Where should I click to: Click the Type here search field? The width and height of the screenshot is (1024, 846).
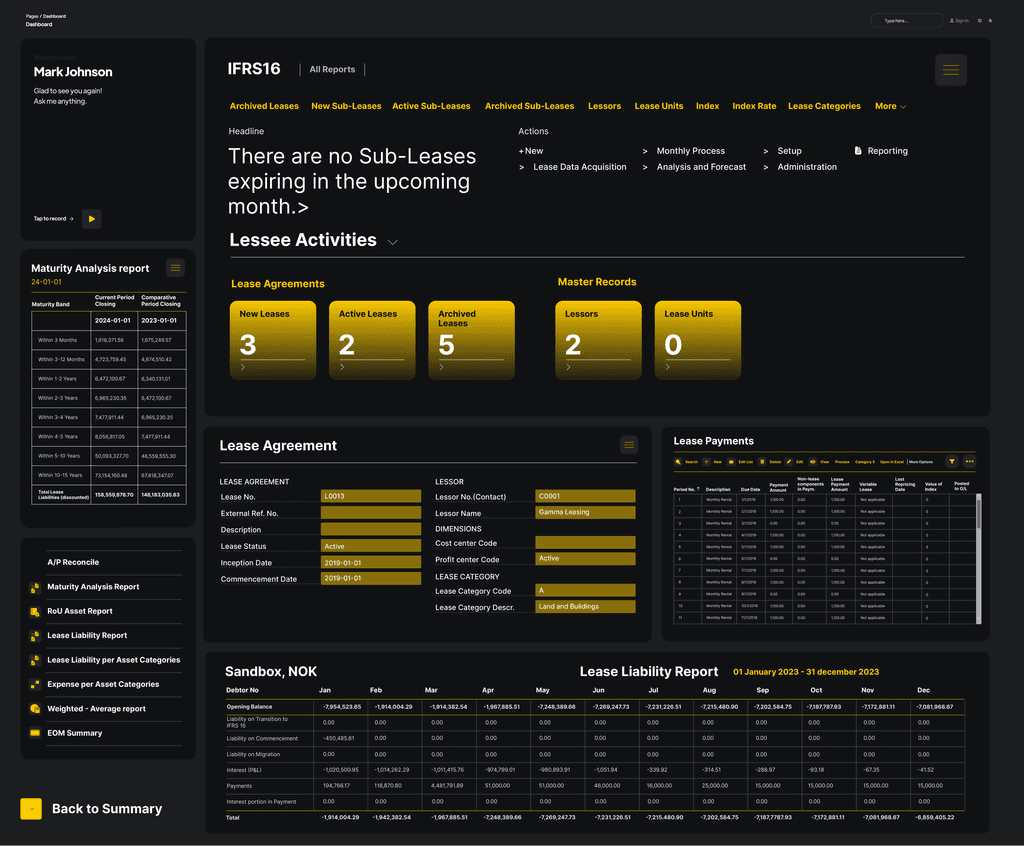[x=906, y=20]
